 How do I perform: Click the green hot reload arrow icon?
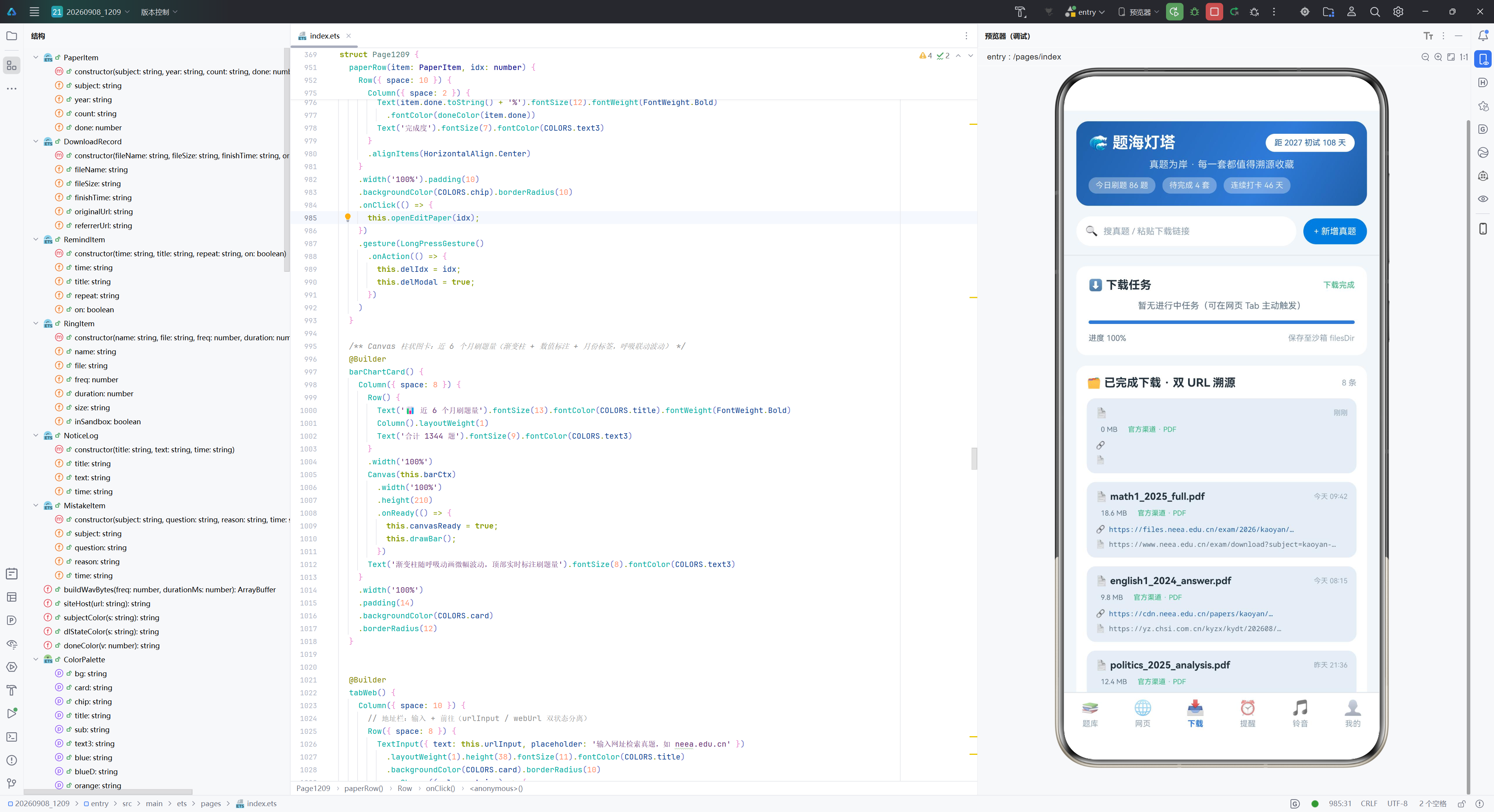coord(1234,12)
